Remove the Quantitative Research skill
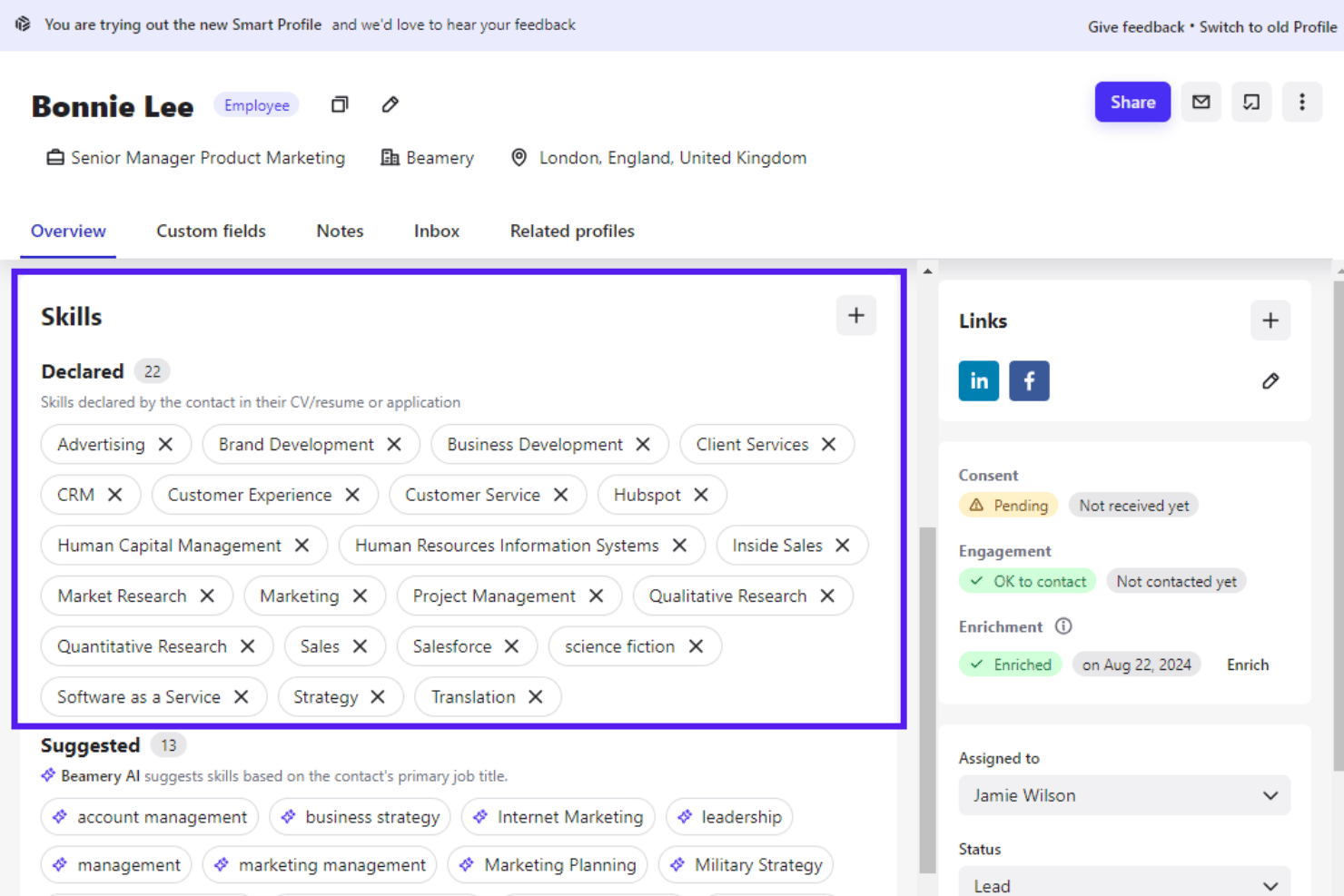1344x896 pixels. (x=247, y=645)
